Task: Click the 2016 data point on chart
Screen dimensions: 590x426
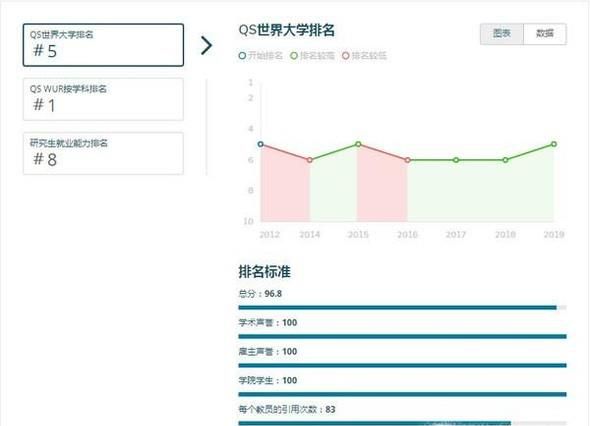Action: tap(408, 160)
